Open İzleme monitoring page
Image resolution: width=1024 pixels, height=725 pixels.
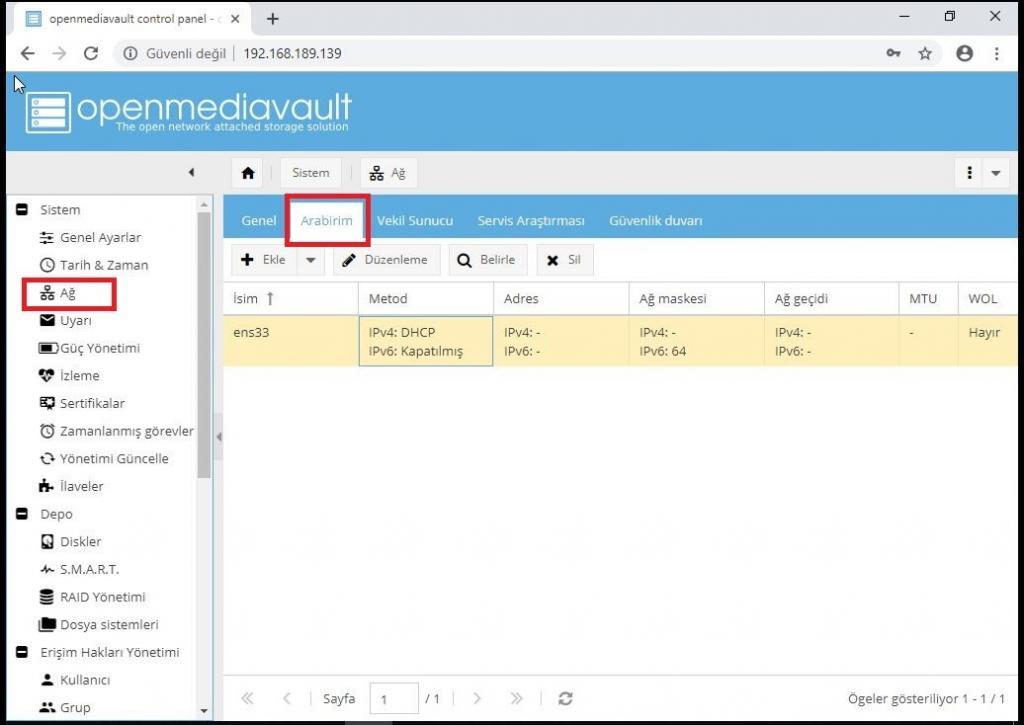tap(69, 376)
